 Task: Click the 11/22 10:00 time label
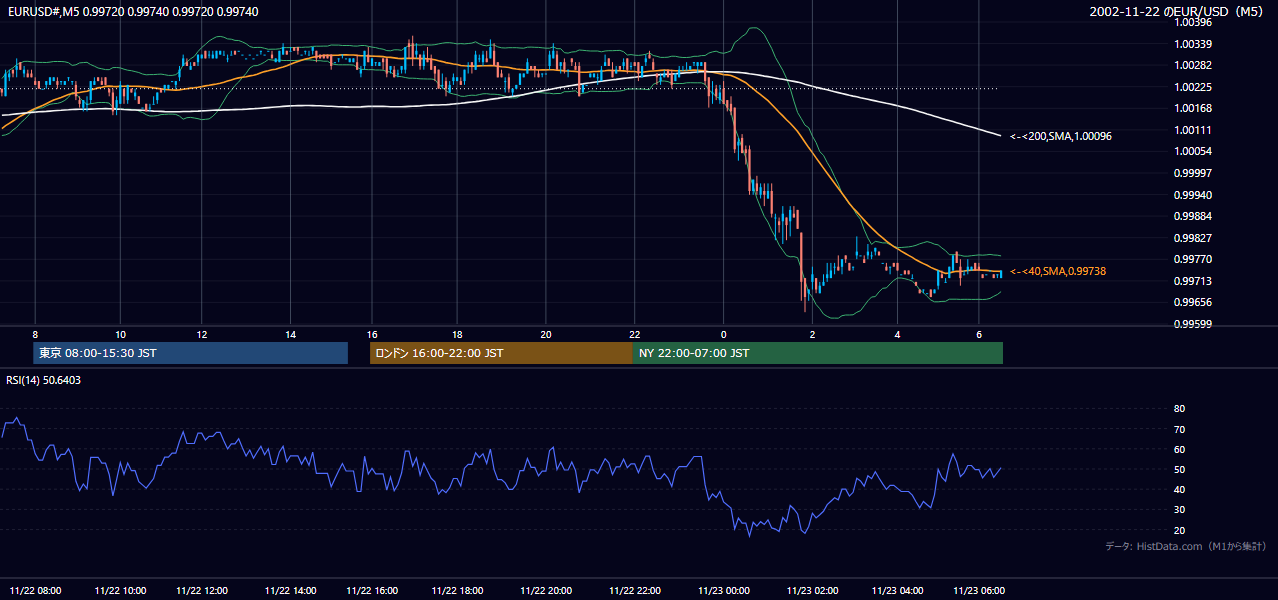[x=119, y=590]
